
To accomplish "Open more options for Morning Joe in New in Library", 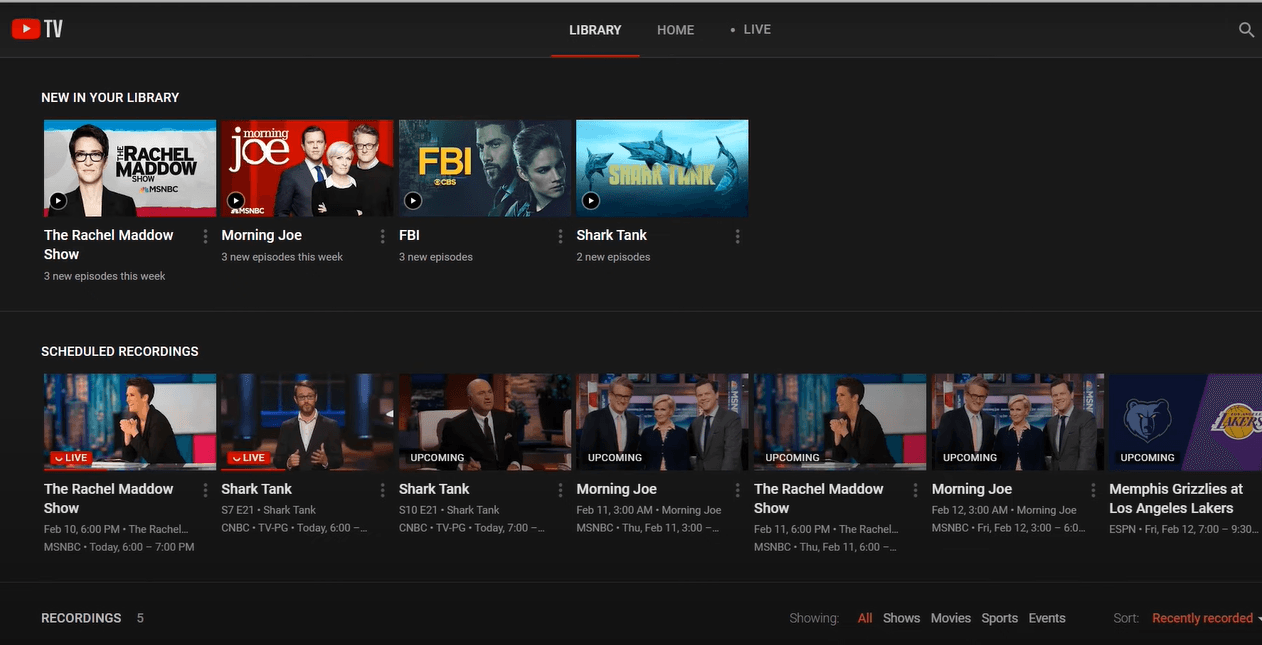I will coord(383,236).
